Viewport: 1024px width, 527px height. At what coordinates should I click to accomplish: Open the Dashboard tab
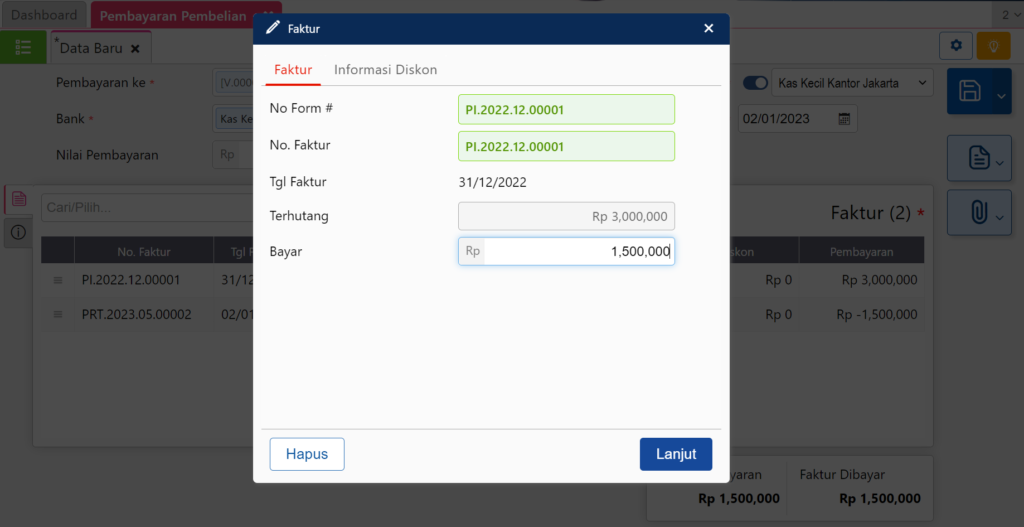tap(44, 15)
